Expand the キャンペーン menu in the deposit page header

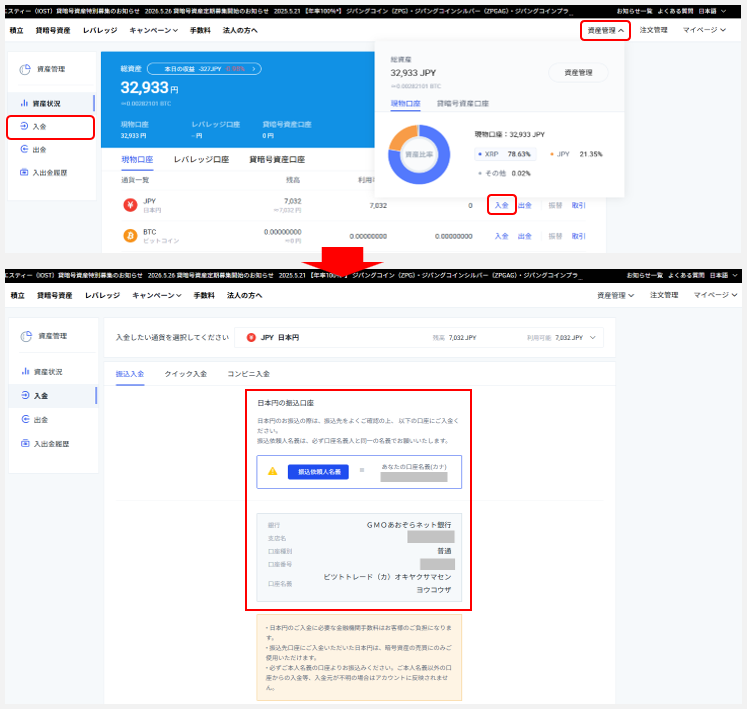157,295
